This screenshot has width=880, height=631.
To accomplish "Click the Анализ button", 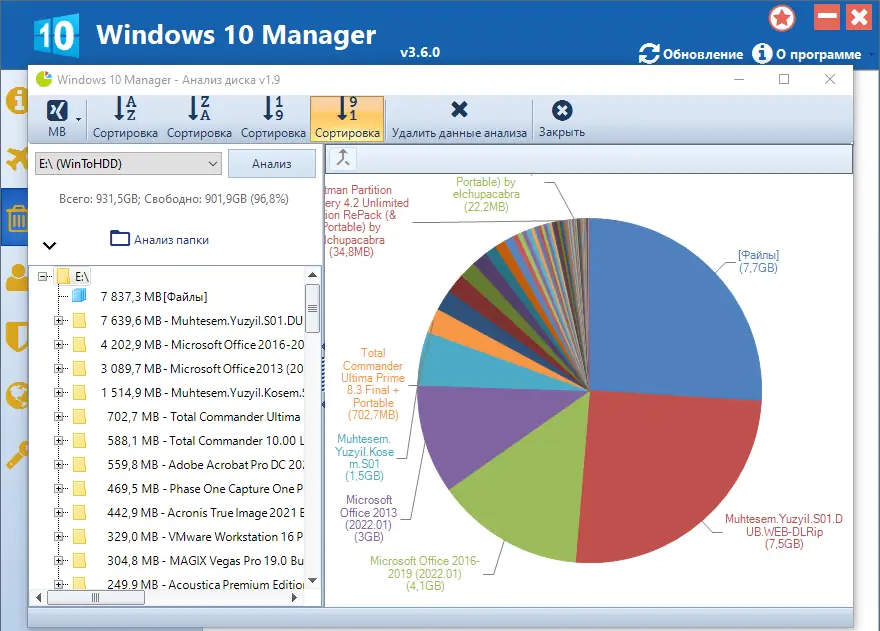I will [x=272, y=163].
